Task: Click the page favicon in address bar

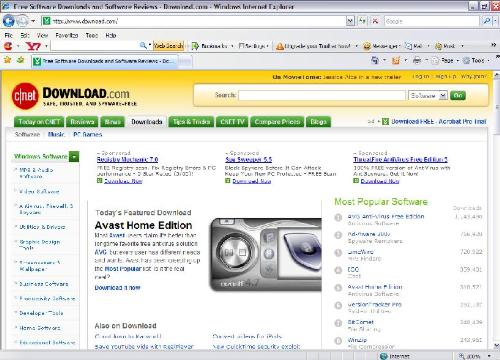Action: coord(47,21)
